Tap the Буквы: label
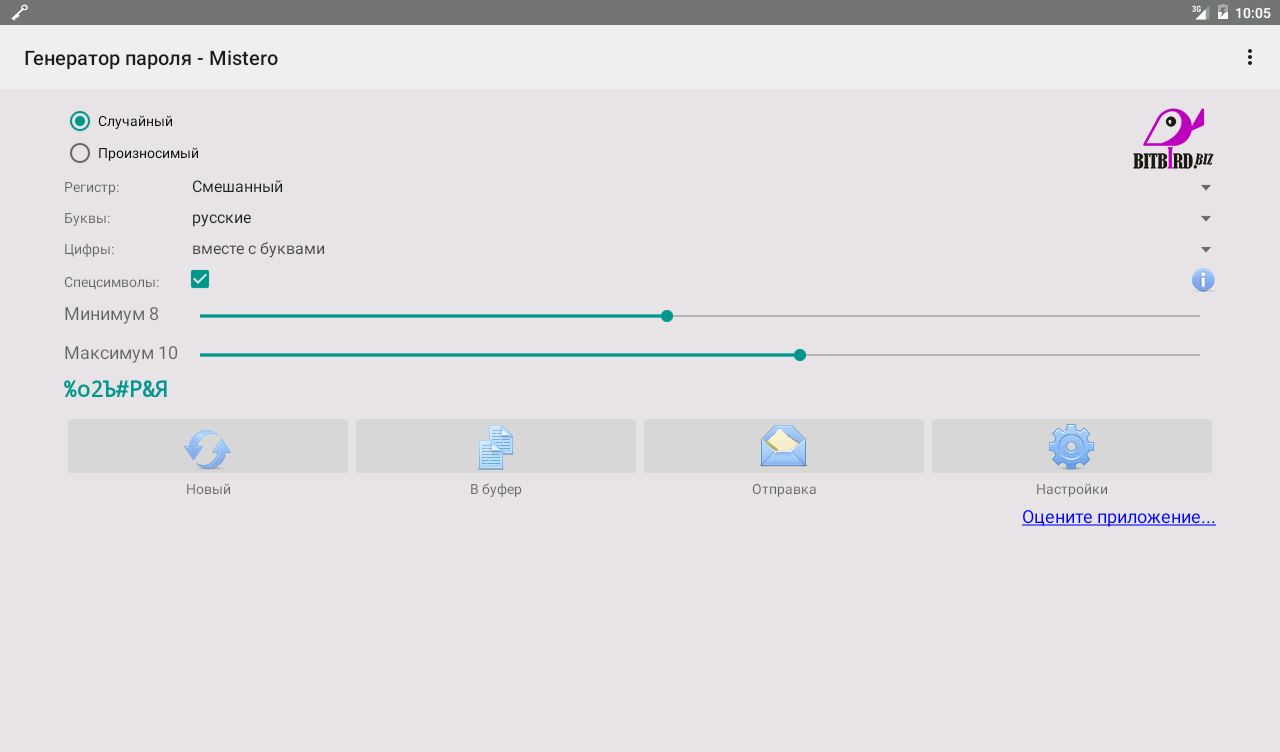 point(87,218)
